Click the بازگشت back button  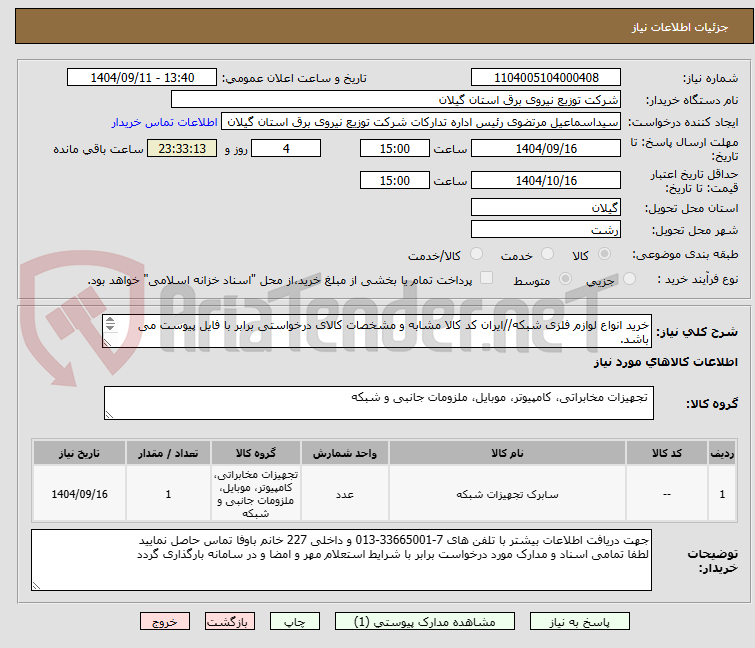(230, 622)
